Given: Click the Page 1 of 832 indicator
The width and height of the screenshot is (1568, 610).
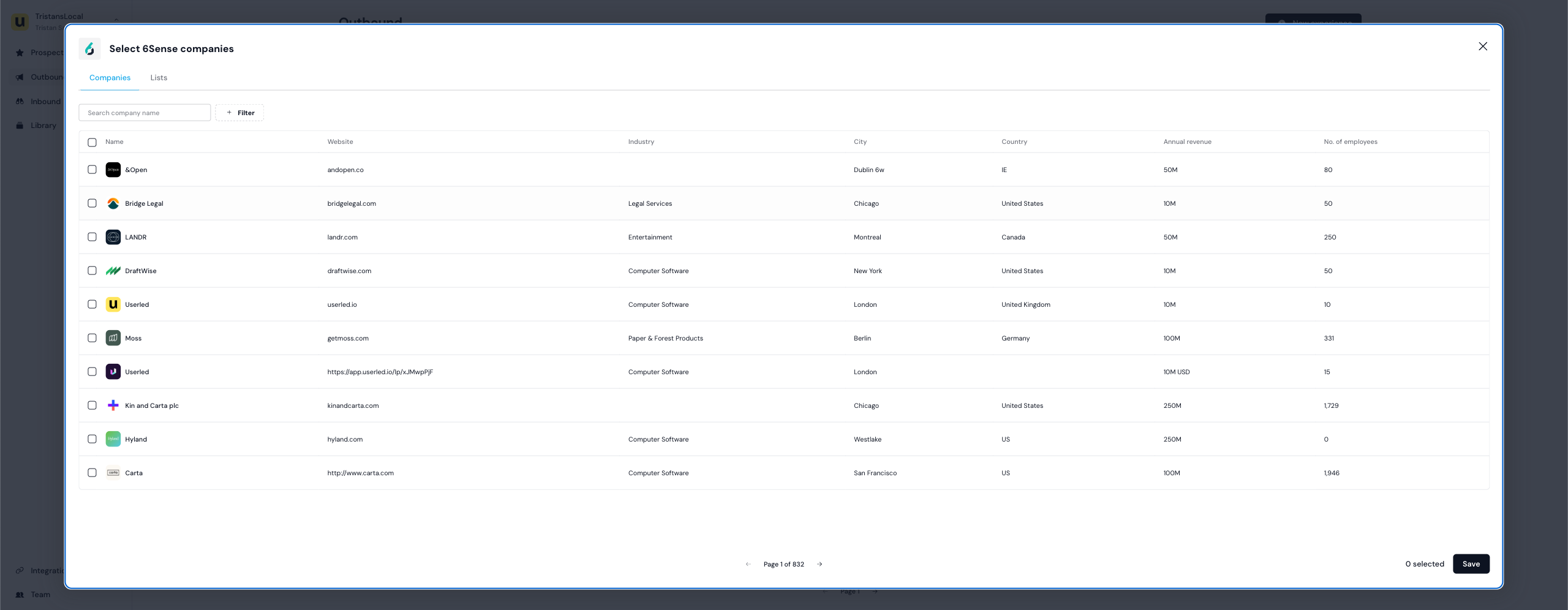Looking at the screenshot, I should (x=784, y=565).
